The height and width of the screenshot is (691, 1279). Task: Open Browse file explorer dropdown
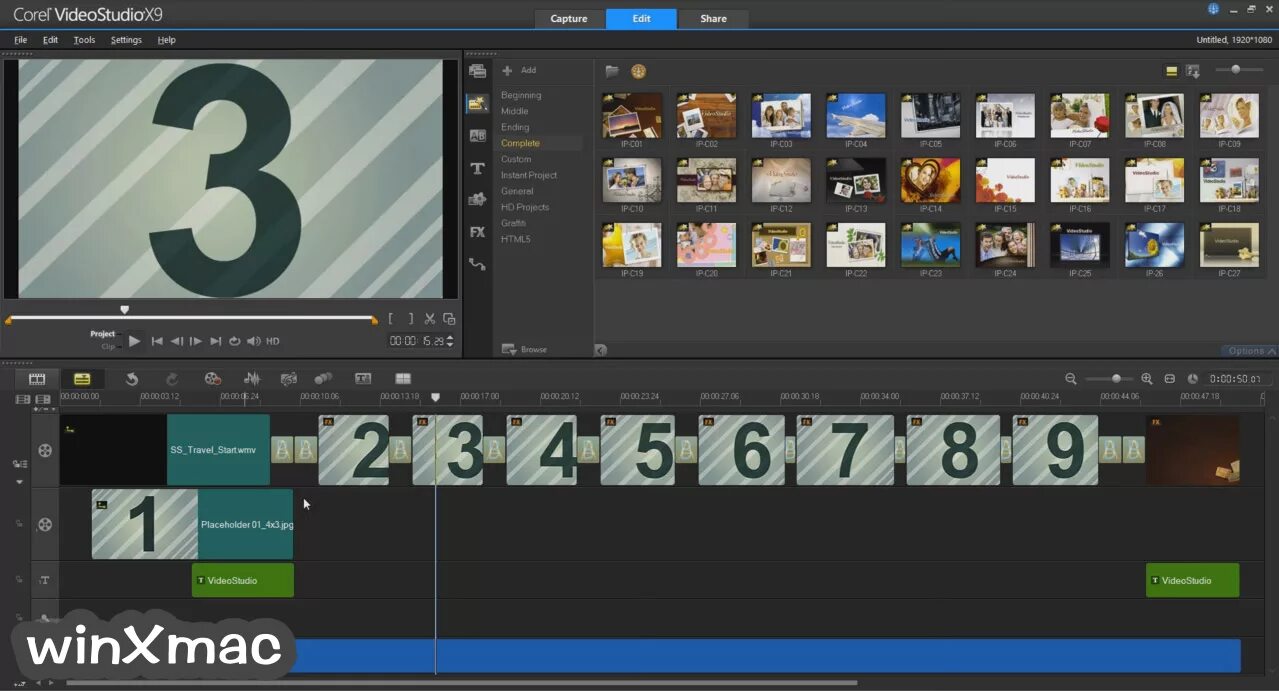click(x=524, y=349)
